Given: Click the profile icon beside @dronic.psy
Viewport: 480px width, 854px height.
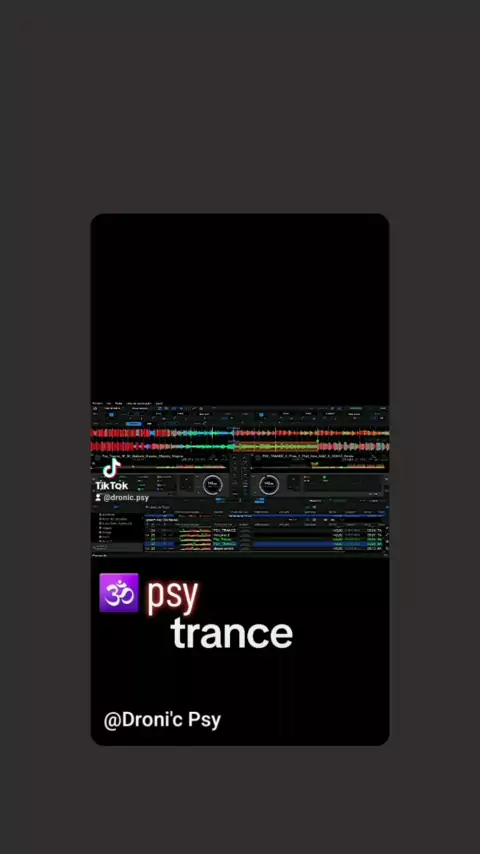Looking at the screenshot, I should (98, 498).
